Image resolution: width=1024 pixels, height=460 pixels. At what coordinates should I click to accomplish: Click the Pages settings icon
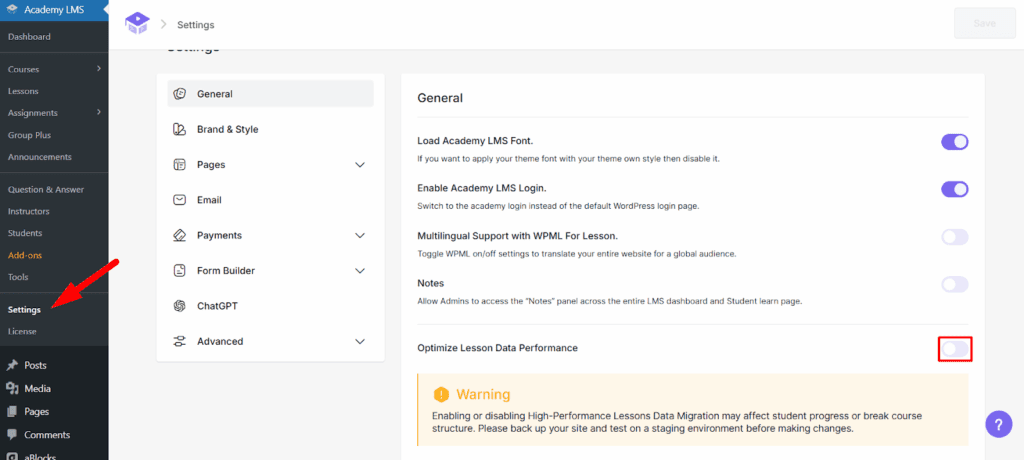pyautogui.click(x=180, y=165)
